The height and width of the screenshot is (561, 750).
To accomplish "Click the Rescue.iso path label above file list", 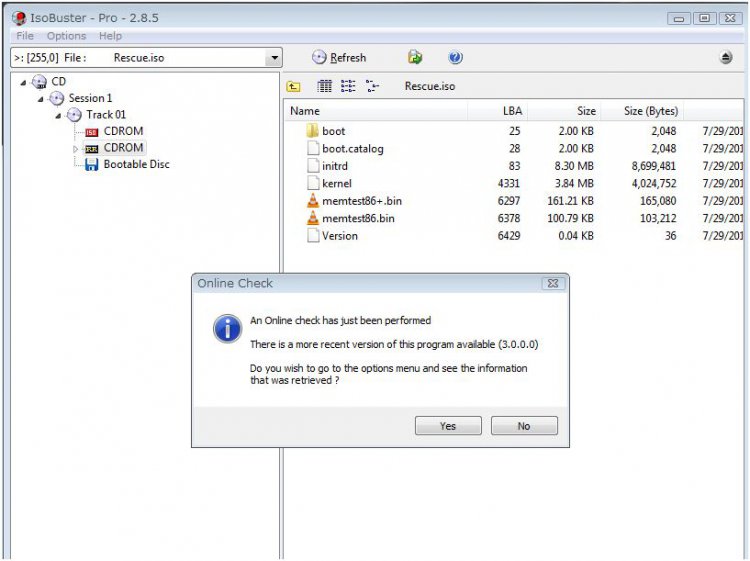I will pyautogui.click(x=430, y=86).
